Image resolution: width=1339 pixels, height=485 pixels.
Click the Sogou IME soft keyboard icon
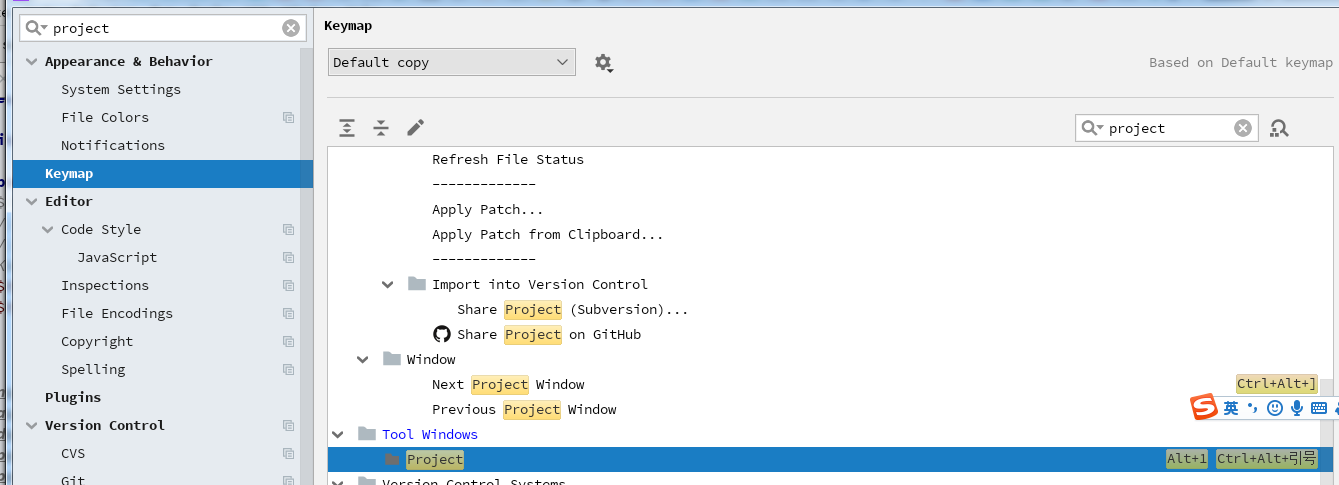click(1319, 408)
